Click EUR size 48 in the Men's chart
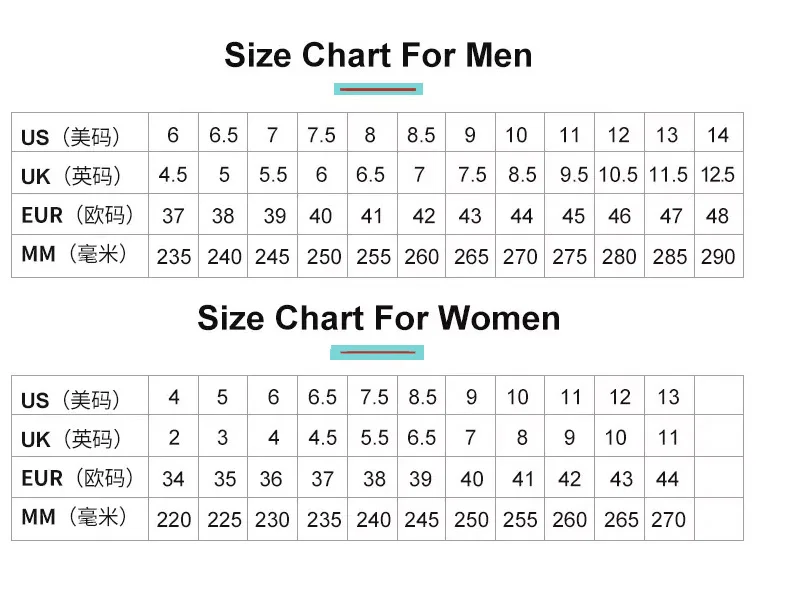 718,215
